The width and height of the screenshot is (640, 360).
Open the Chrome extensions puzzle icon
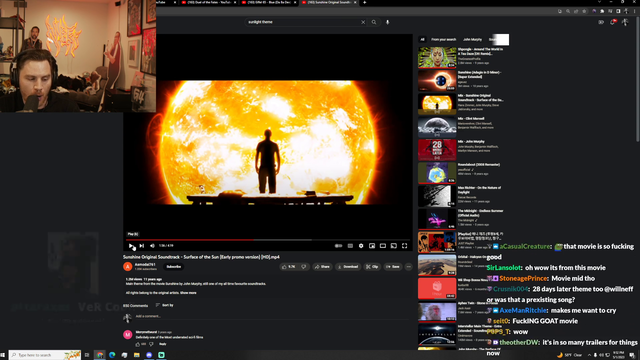coord(602,11)
